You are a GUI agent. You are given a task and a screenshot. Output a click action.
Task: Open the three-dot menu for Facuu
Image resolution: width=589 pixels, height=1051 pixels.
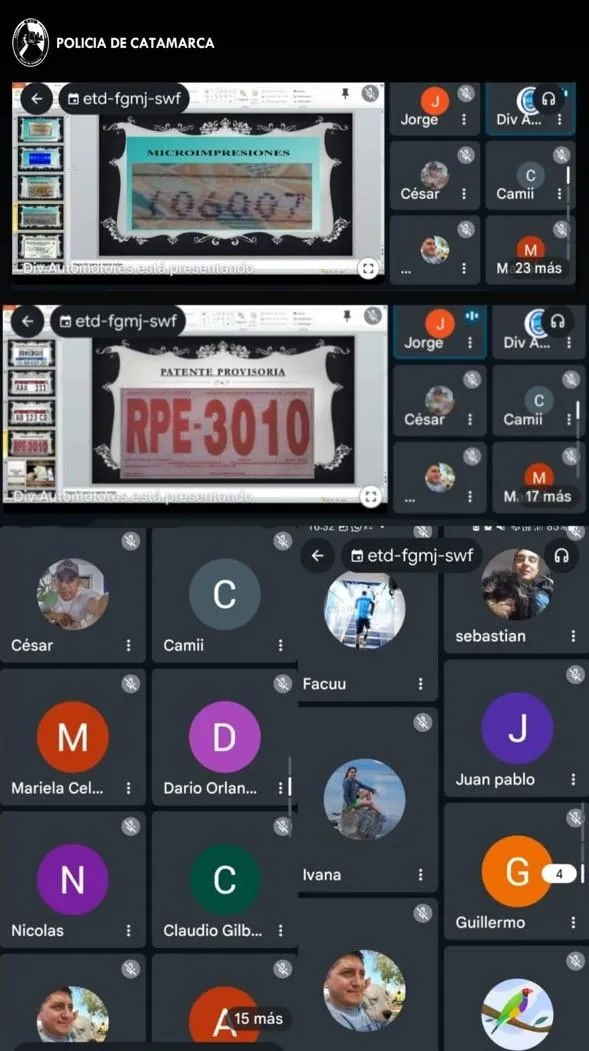pos(421,684)
